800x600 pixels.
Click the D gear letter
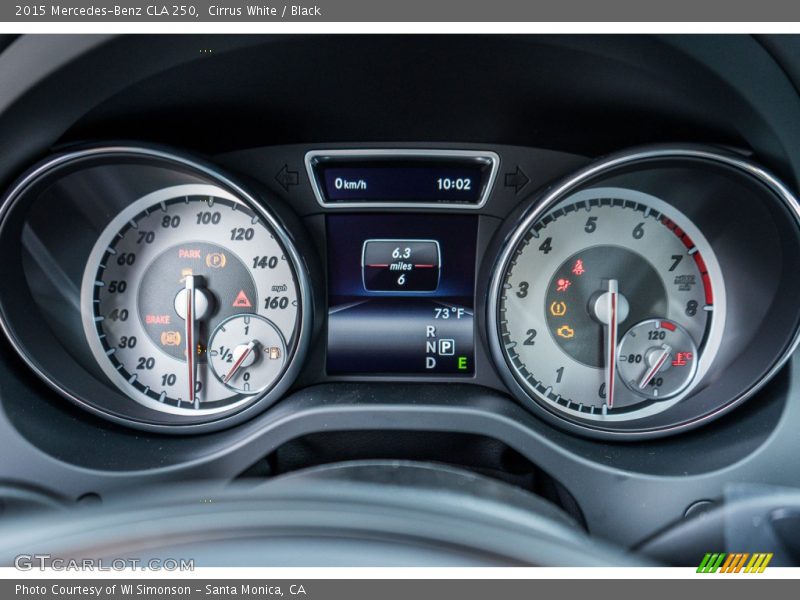[x=431, y=363]
